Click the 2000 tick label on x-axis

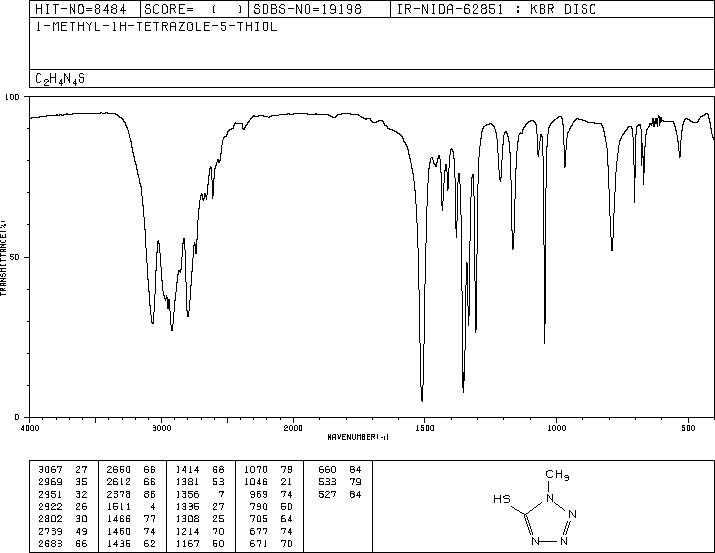tap(293, 428)
